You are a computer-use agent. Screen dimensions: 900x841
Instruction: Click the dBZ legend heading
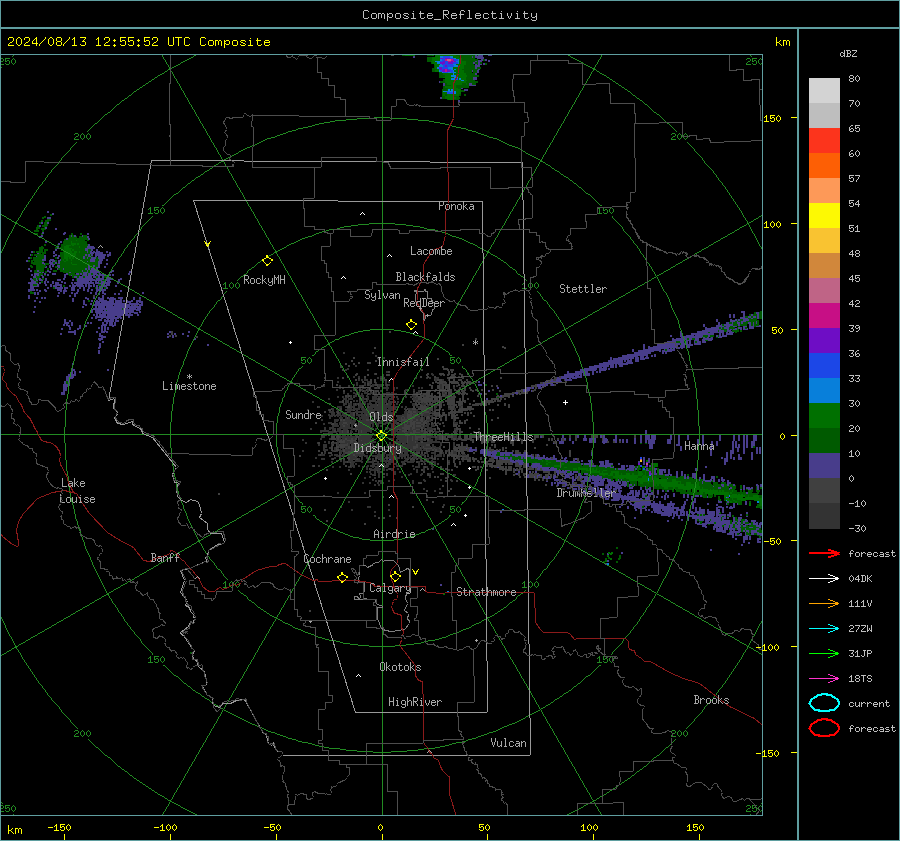848,53
